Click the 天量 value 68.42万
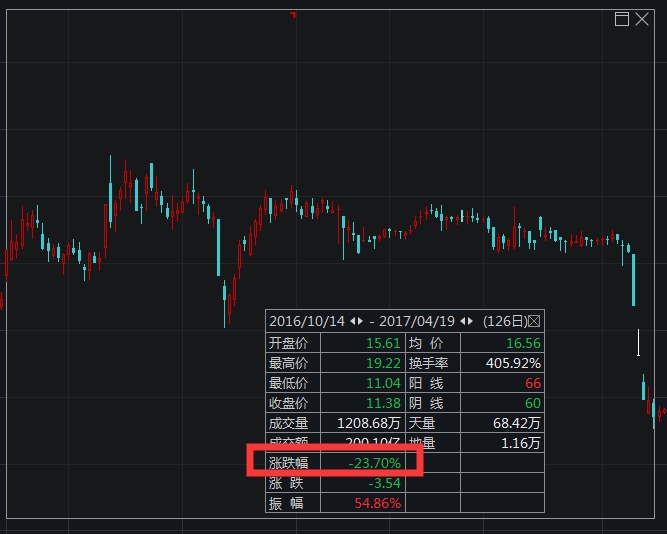667x534 pixels. point(517,423)
